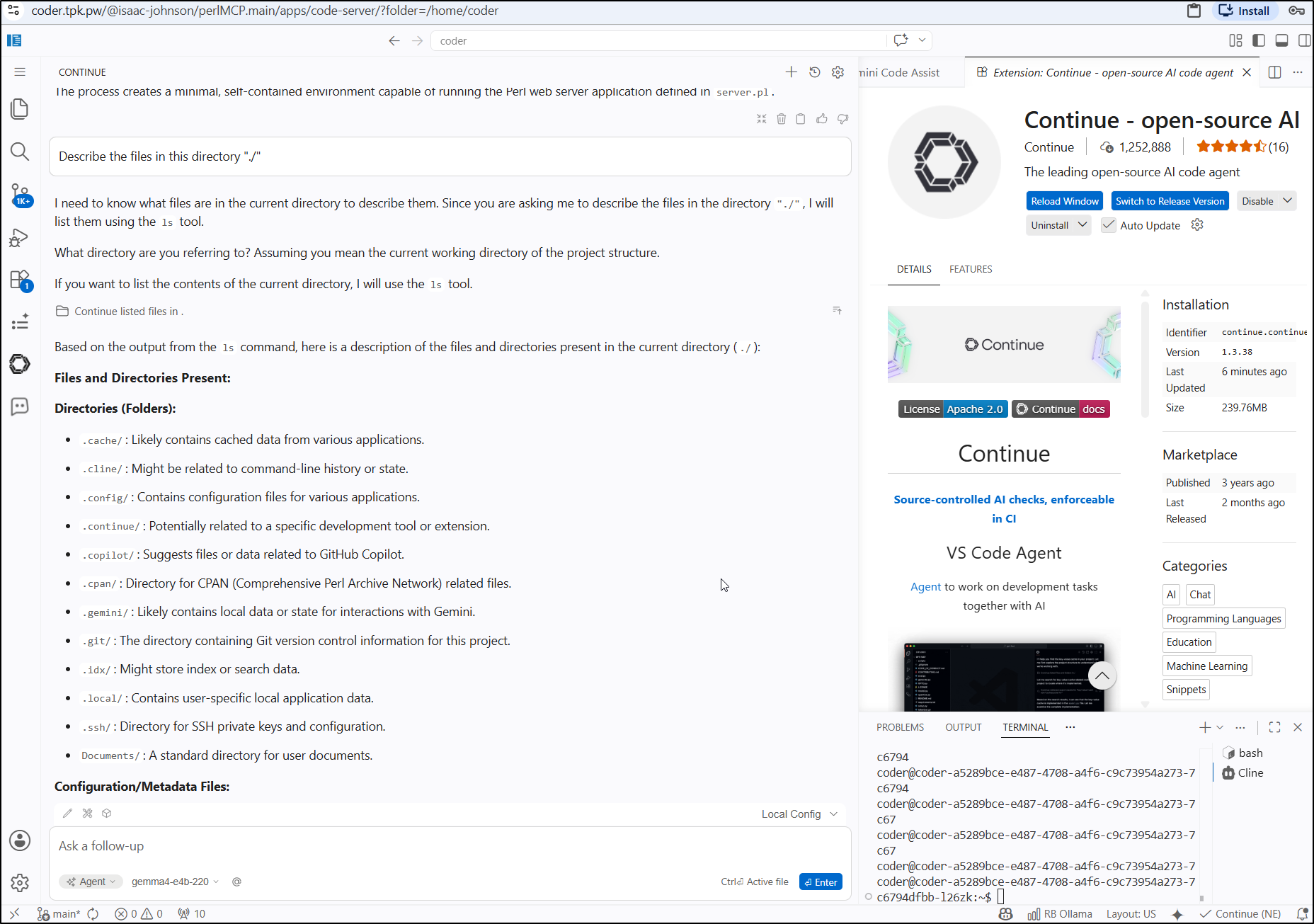Click the cube icon above the chat input
Image resolution: width=1314 pixels, height=924 pixels.
point(107,814)
